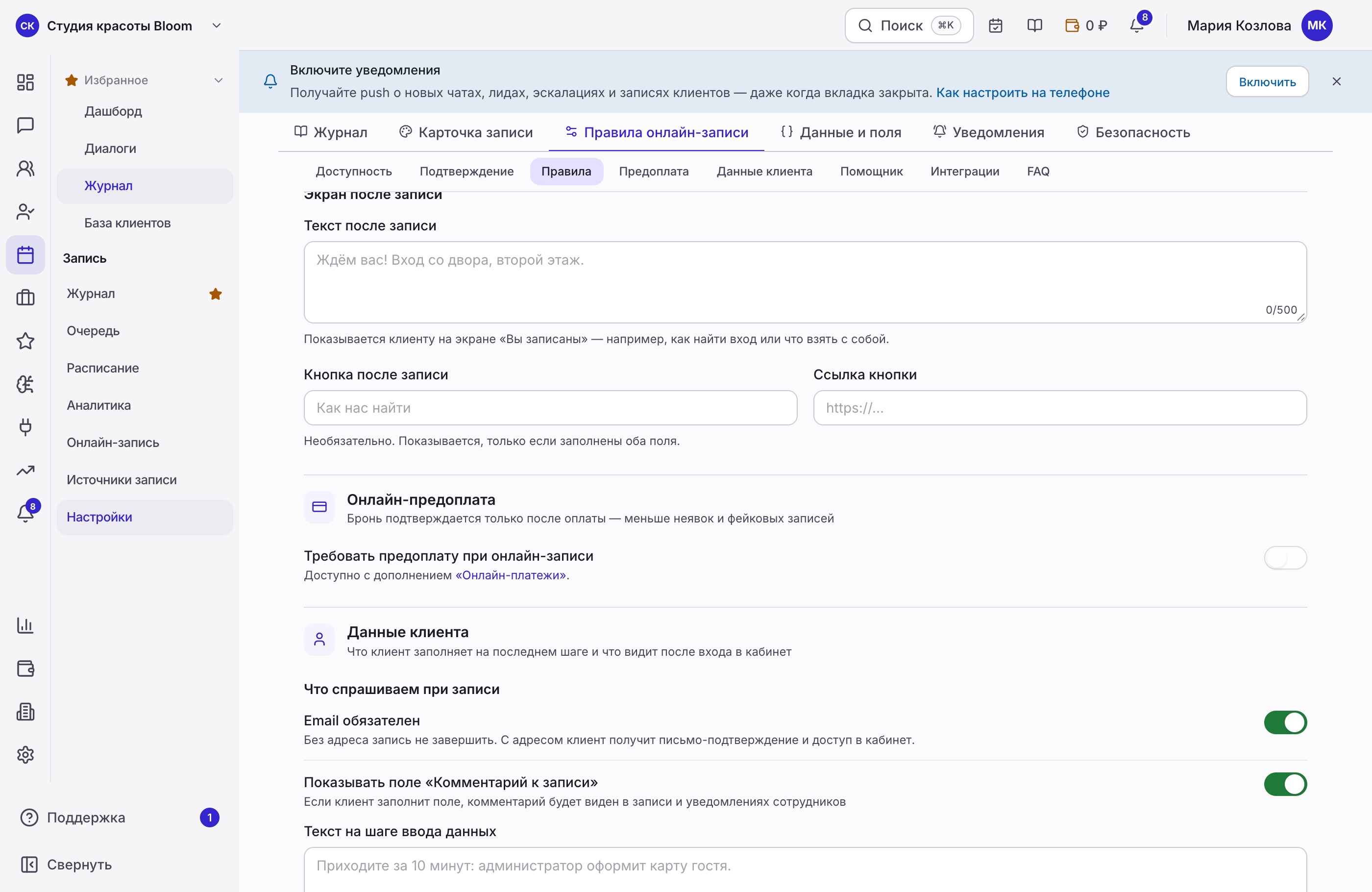
Task: Open Онлайн-запись in the sidebar menu
Action: pos(113,443)
